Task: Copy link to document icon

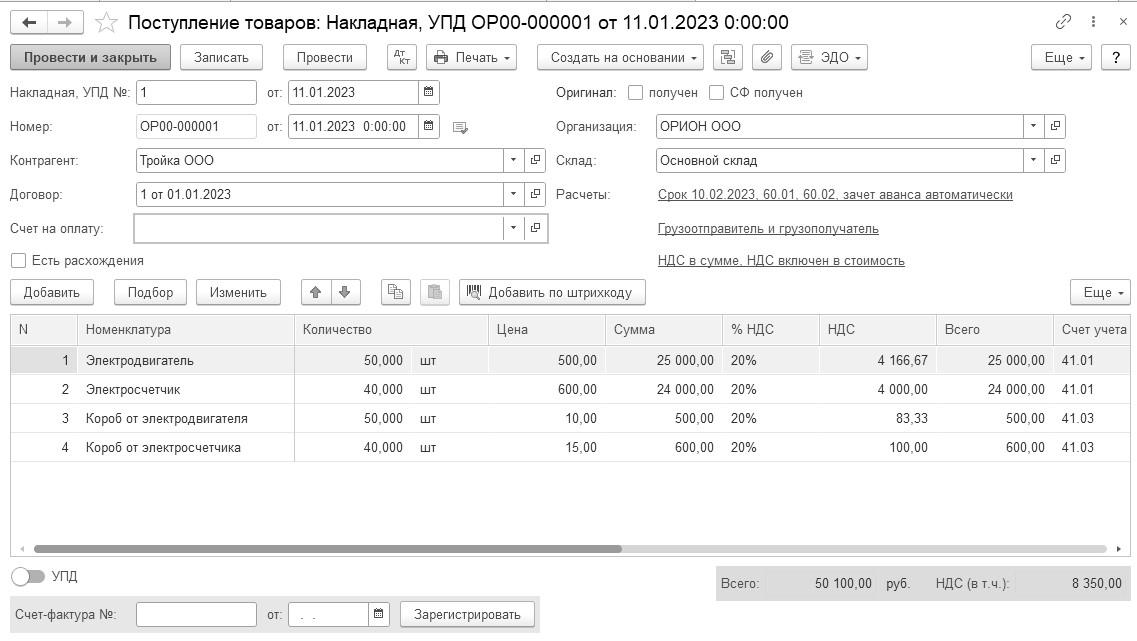Action: click(1062, 22)
